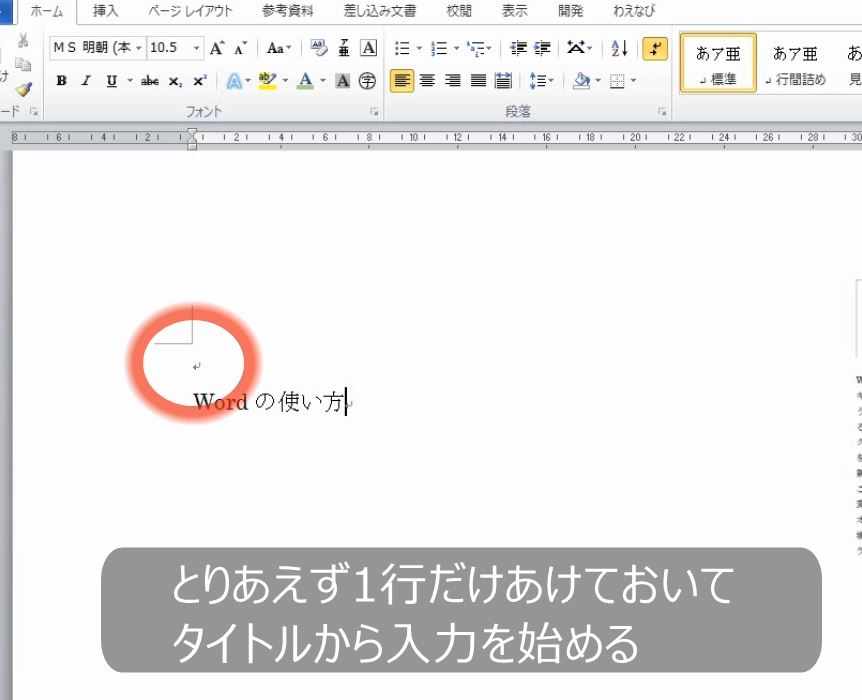862x700 pixels.
Task: Click the Character Border icon
Action: [368, 48]
